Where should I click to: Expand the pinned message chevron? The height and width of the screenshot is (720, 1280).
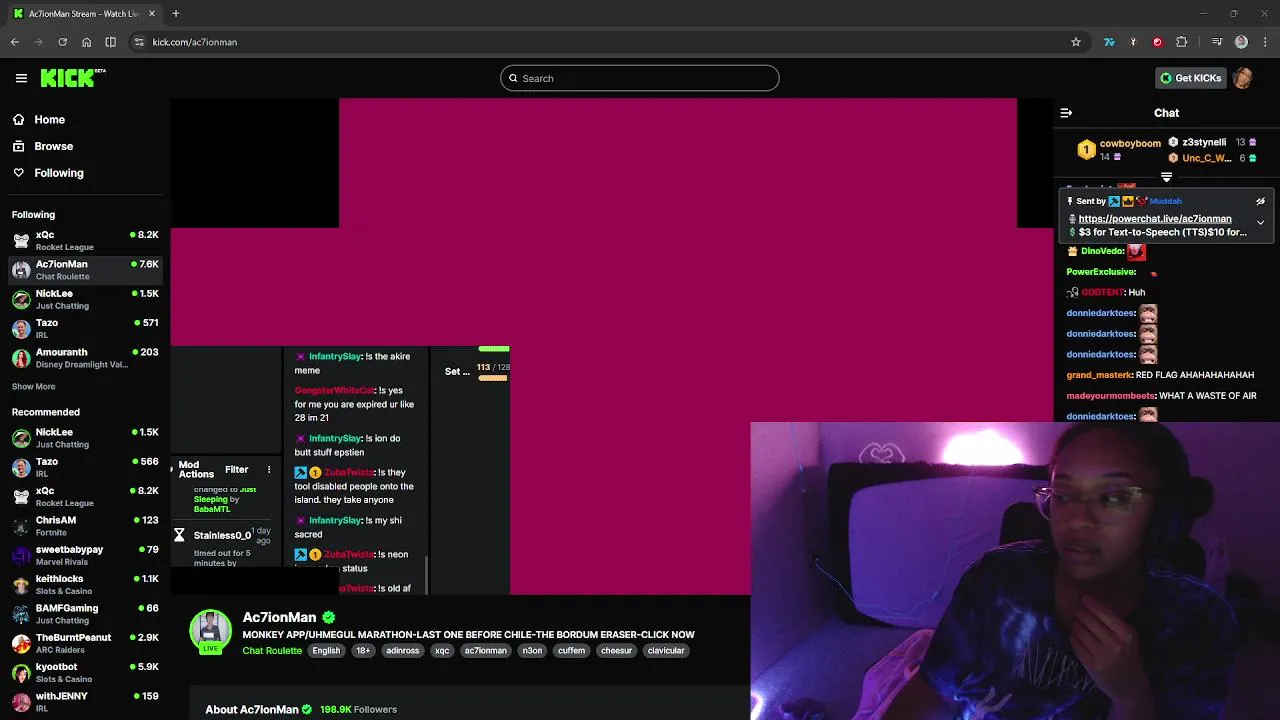pyautogui.click(x=1260, y=223)
